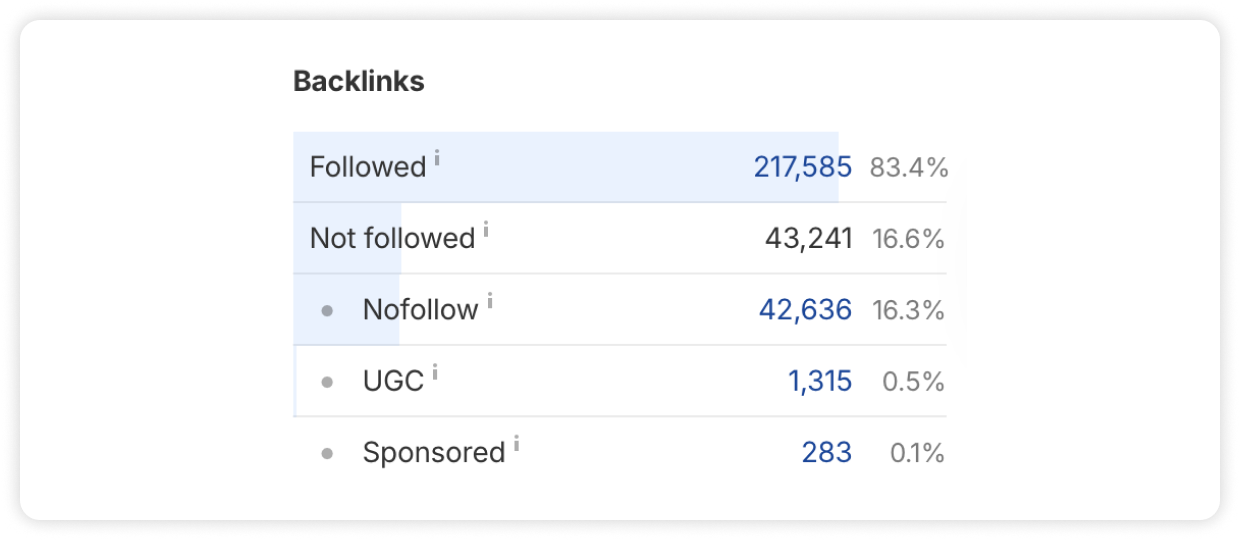This screenshot has width=1240, height=540.
Task: Click the Nofollow row label
Action: 420,310
